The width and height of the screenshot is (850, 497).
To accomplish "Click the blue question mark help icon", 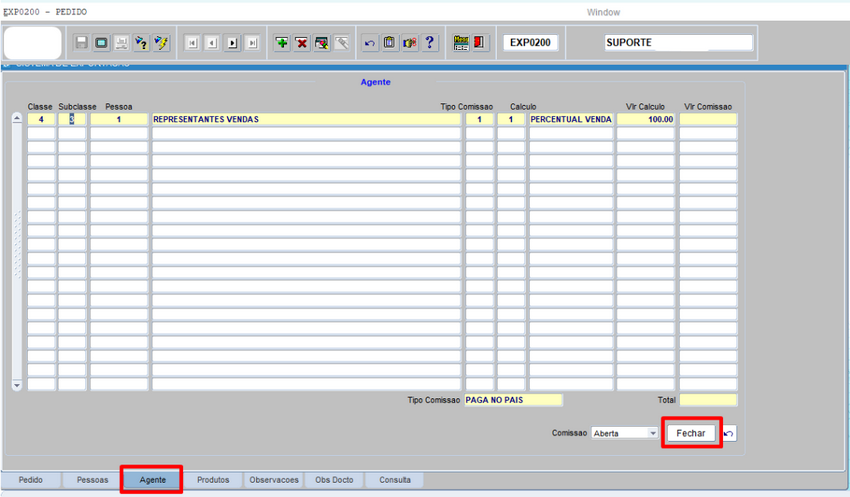I will [430, 43].
